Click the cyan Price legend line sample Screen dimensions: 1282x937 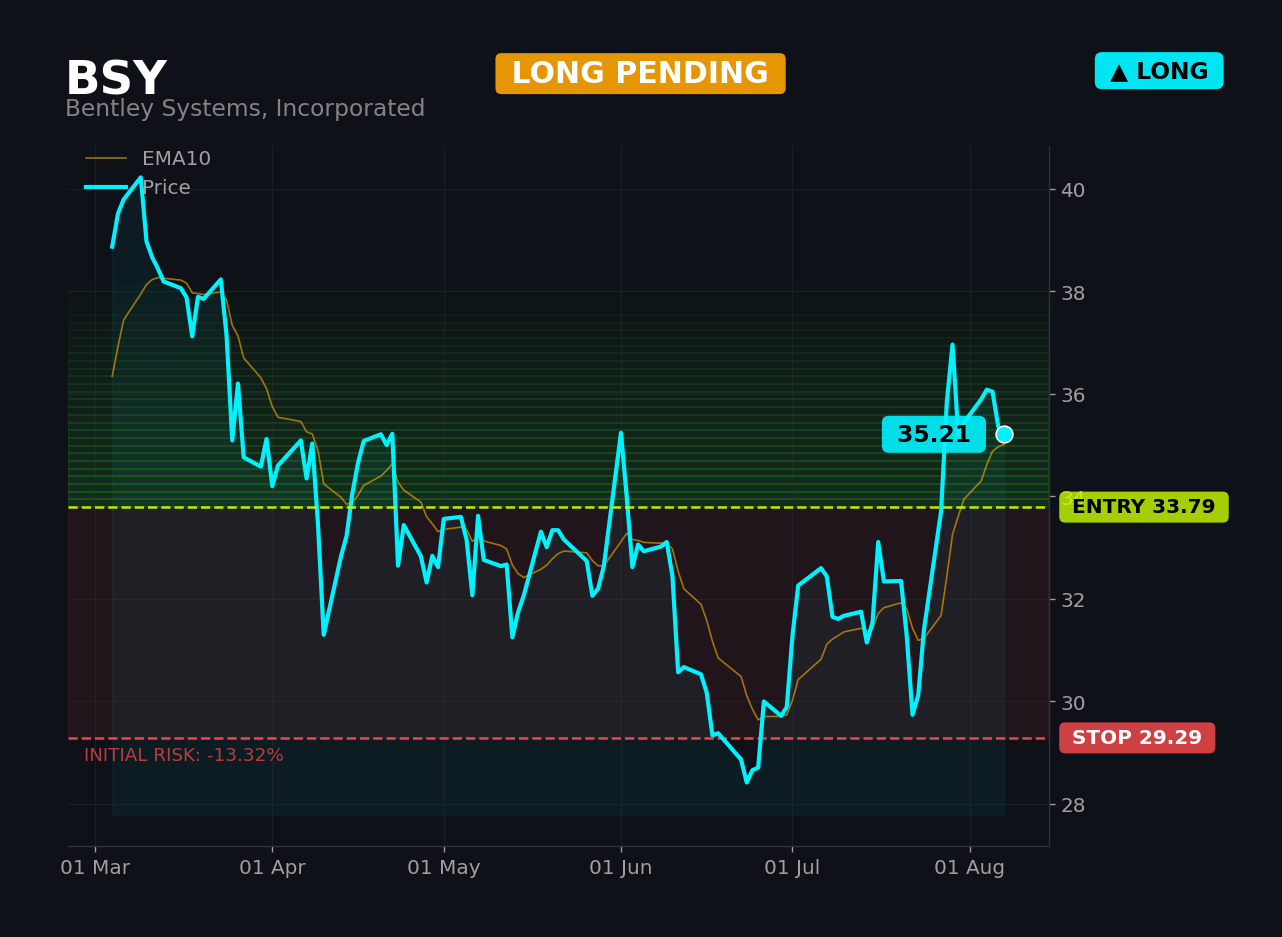click(106, 187)
